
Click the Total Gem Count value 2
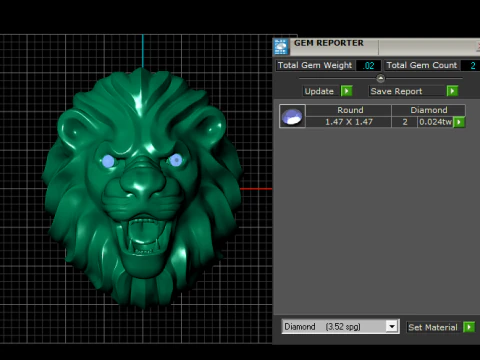pos(472,65)
